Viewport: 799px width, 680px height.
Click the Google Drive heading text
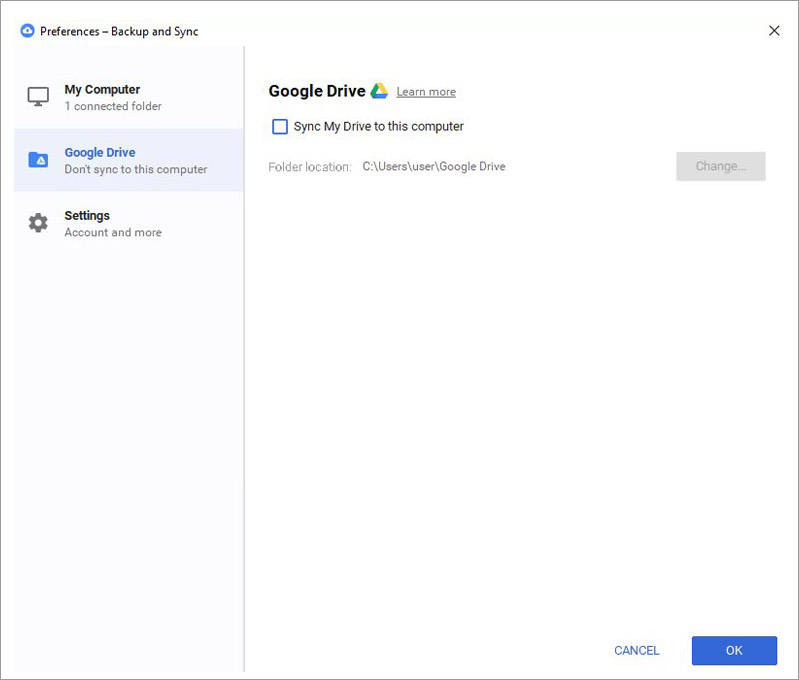[317, 91]
